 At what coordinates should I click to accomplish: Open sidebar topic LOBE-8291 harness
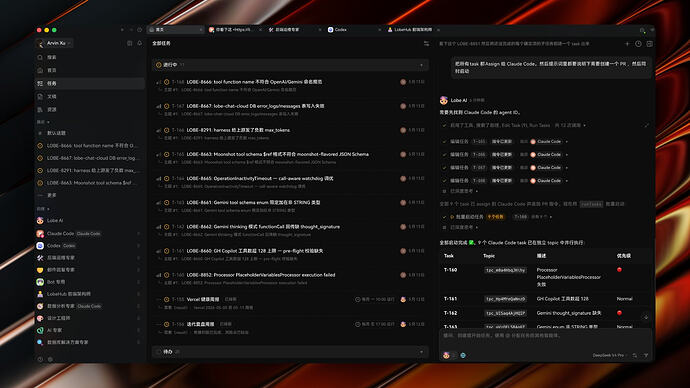pyautogui.click(x=90, y=170)
